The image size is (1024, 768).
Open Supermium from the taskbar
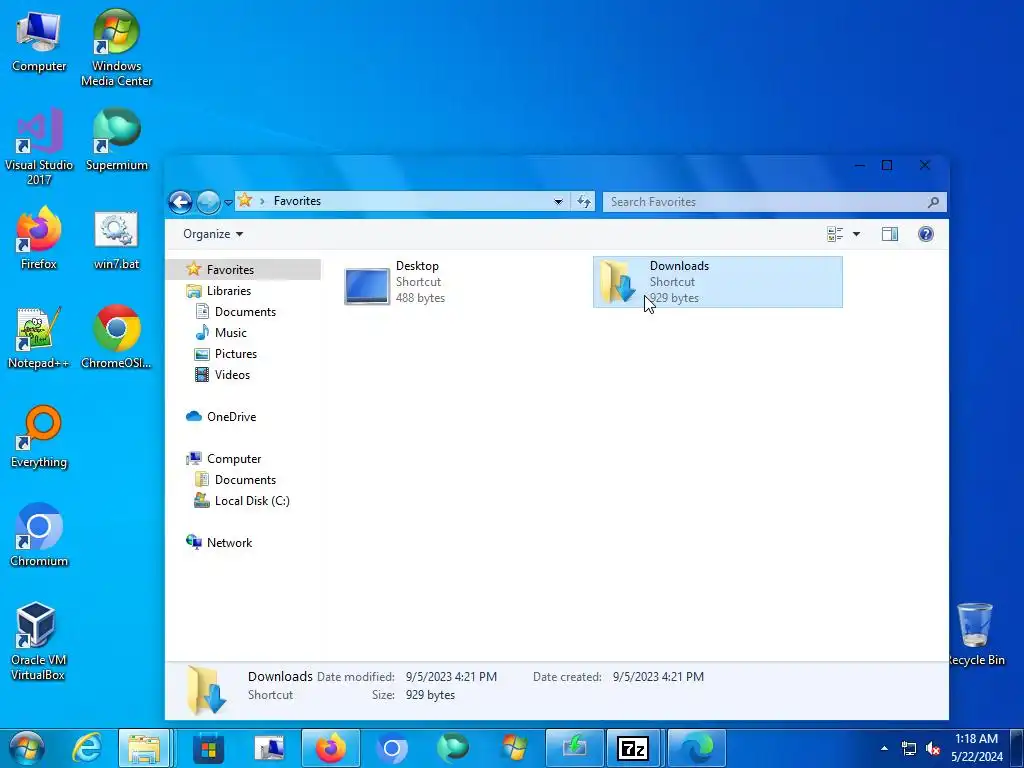tap(453, 748)
